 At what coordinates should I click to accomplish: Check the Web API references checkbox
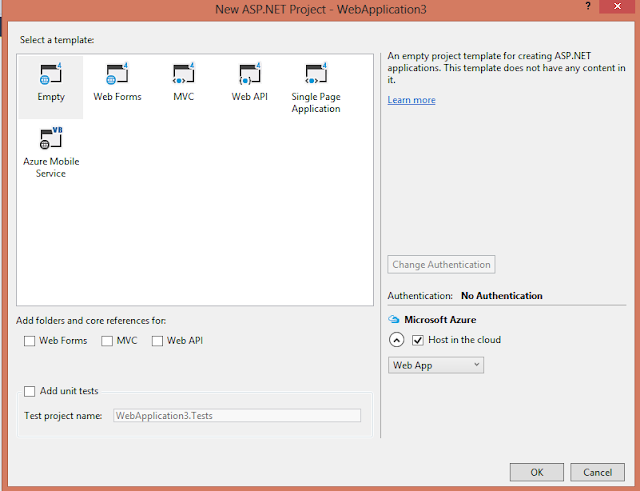click(x=157, y=341)
